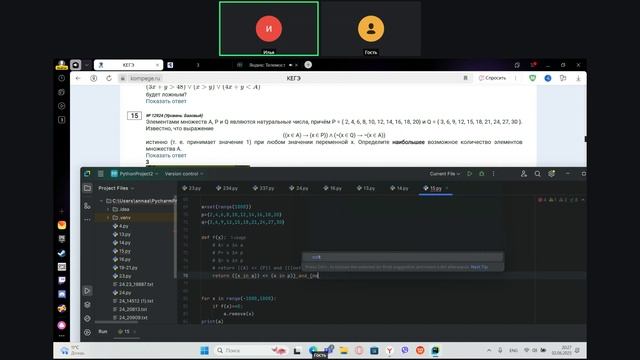Click editor problems inspection widget
The image size is (640, 360).
(x=561, y=200)
